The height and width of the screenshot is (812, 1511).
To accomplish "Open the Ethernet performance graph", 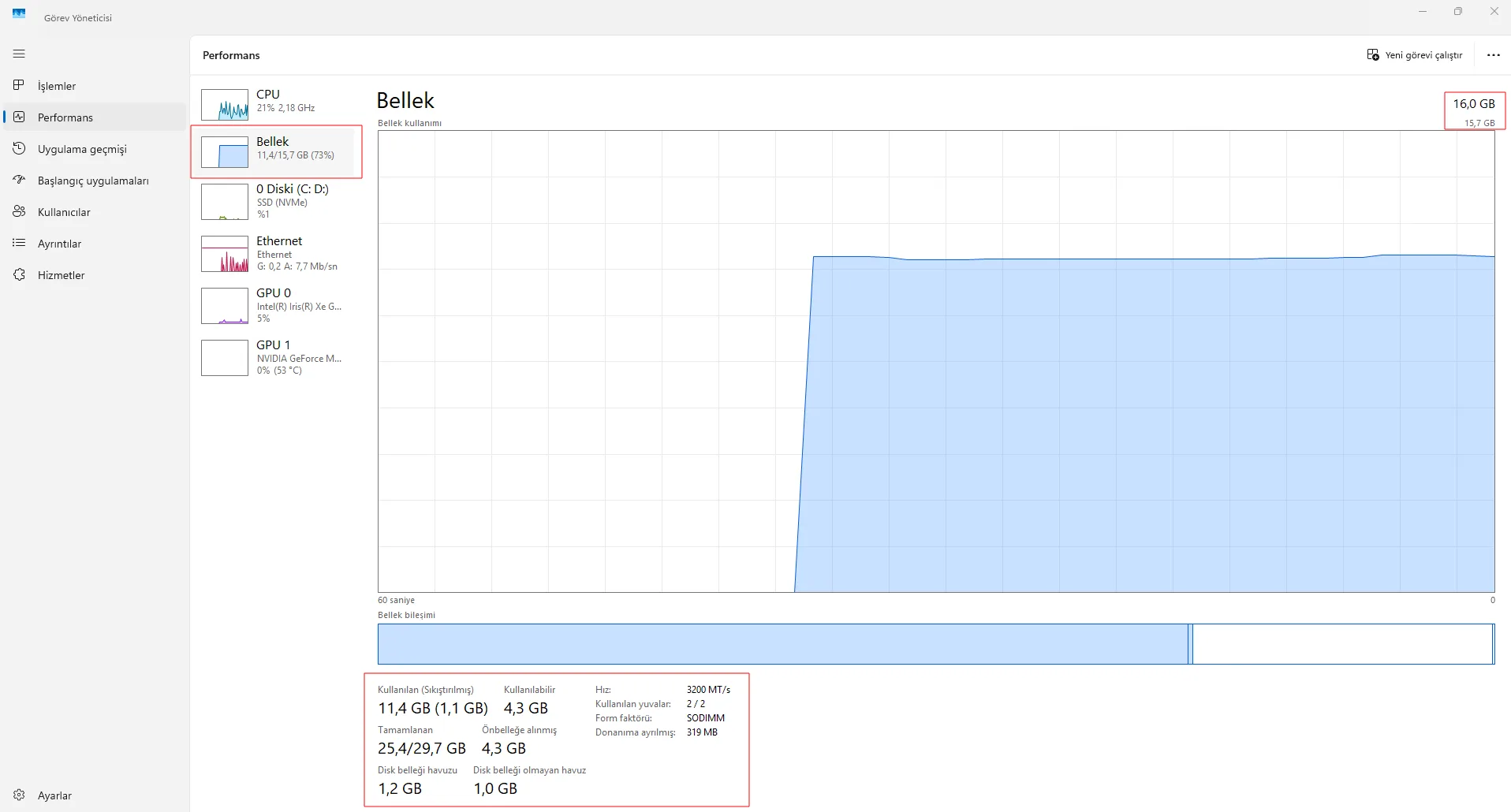I will (x=276, y=253).
